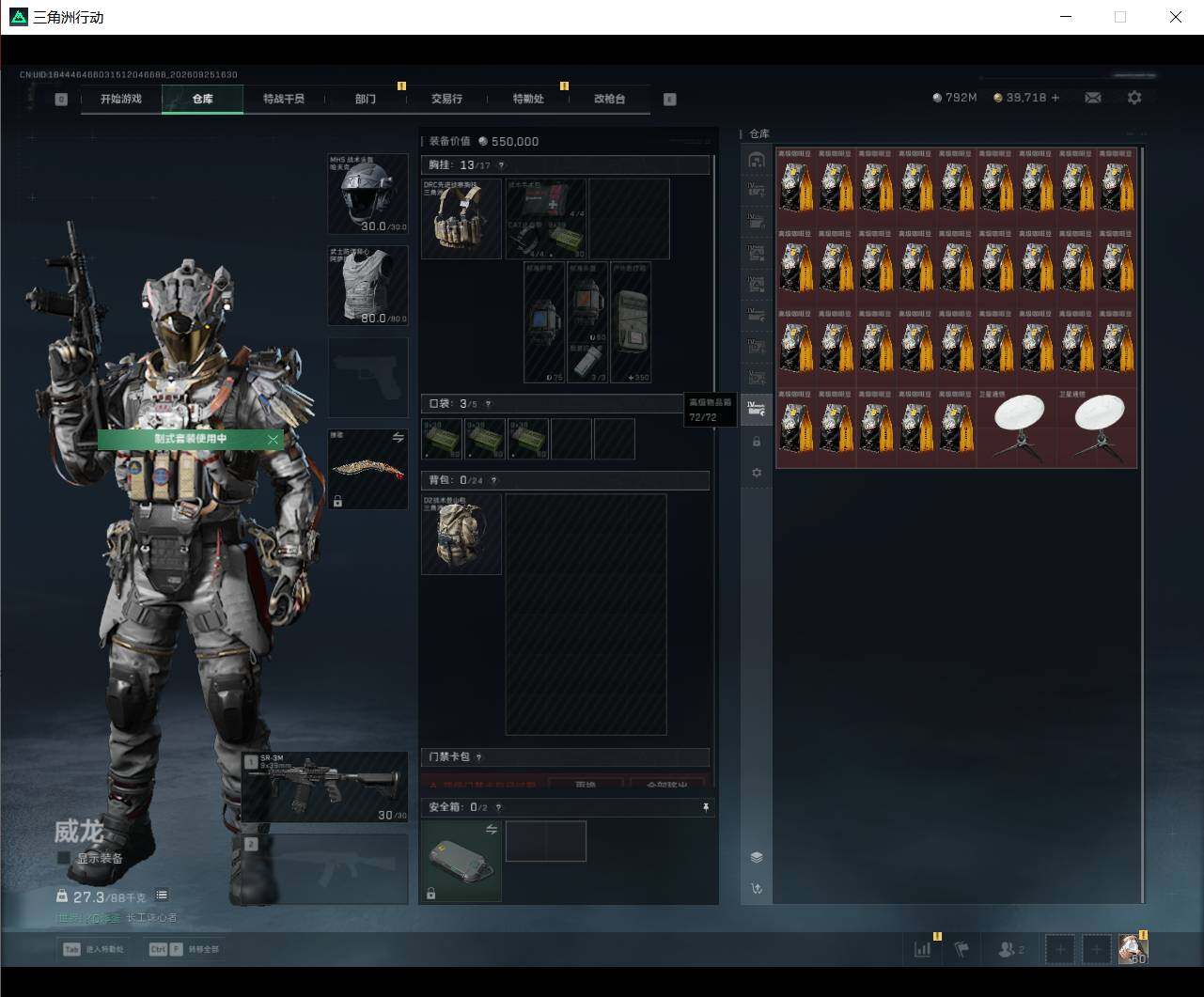Viewport: 1204px width, 997px height.
Task: Open the settings gear in top bar
Action: 1134,98
